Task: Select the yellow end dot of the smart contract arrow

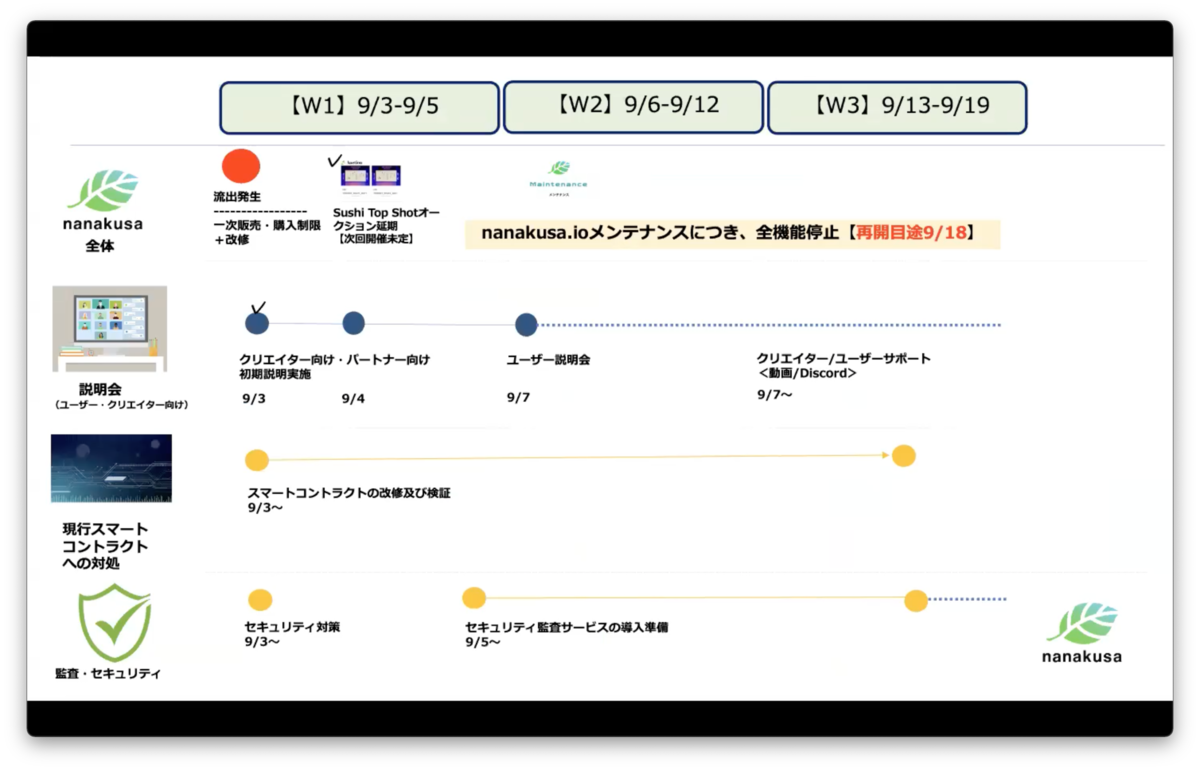Action: (904, 456)
